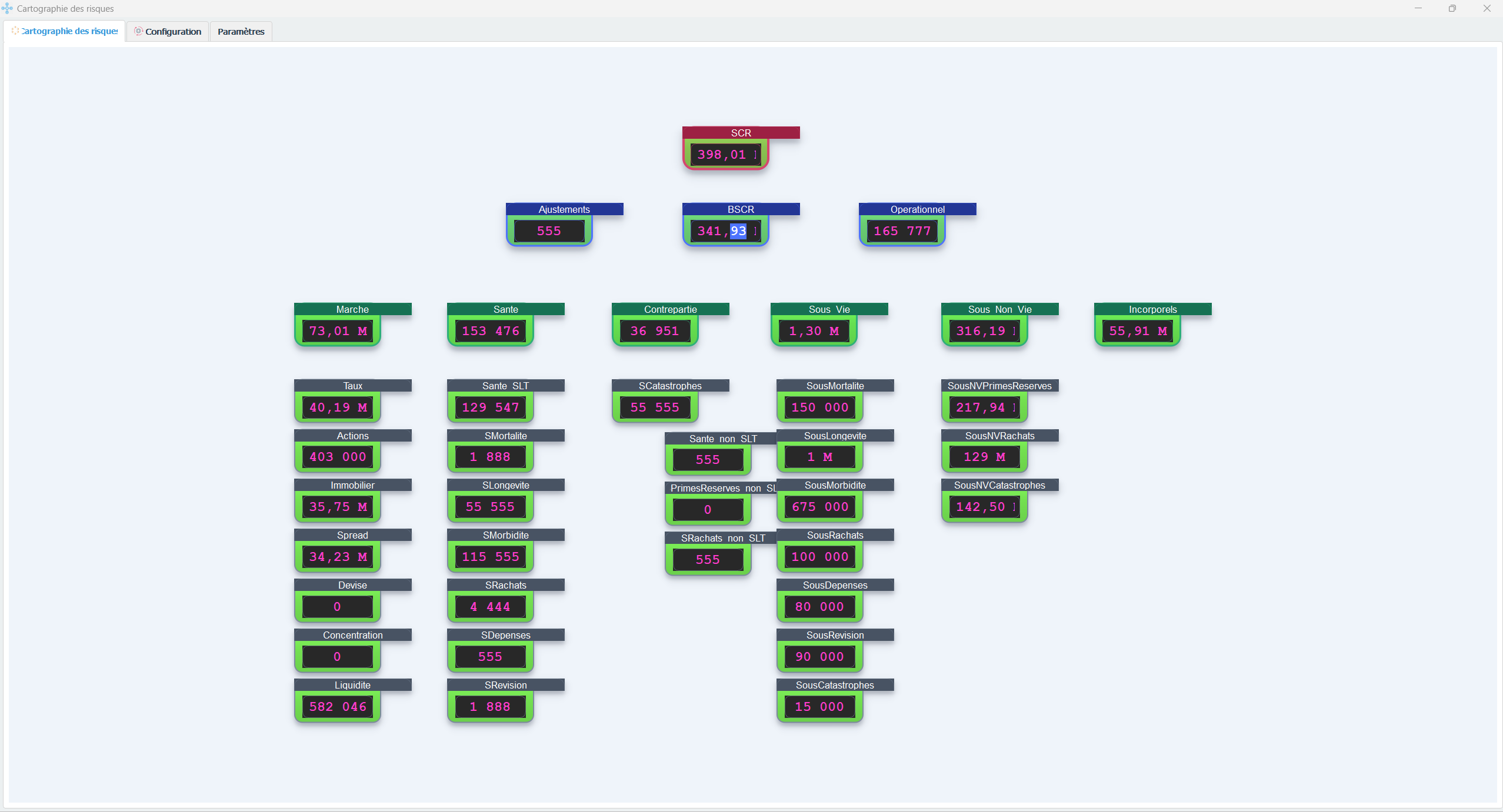Viewport: 1503px width, 812px height.
Task: Restore down the application window
Action: 1452,8
